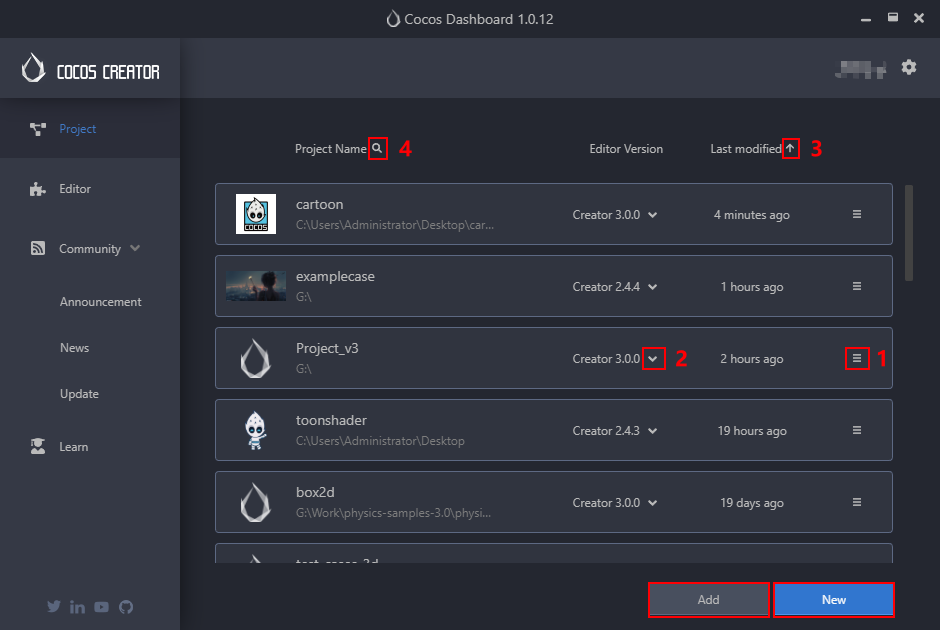Click the project list vertical scrollbar
The height and width of the screenshot is (630, 940).
(x=909, y=232)
